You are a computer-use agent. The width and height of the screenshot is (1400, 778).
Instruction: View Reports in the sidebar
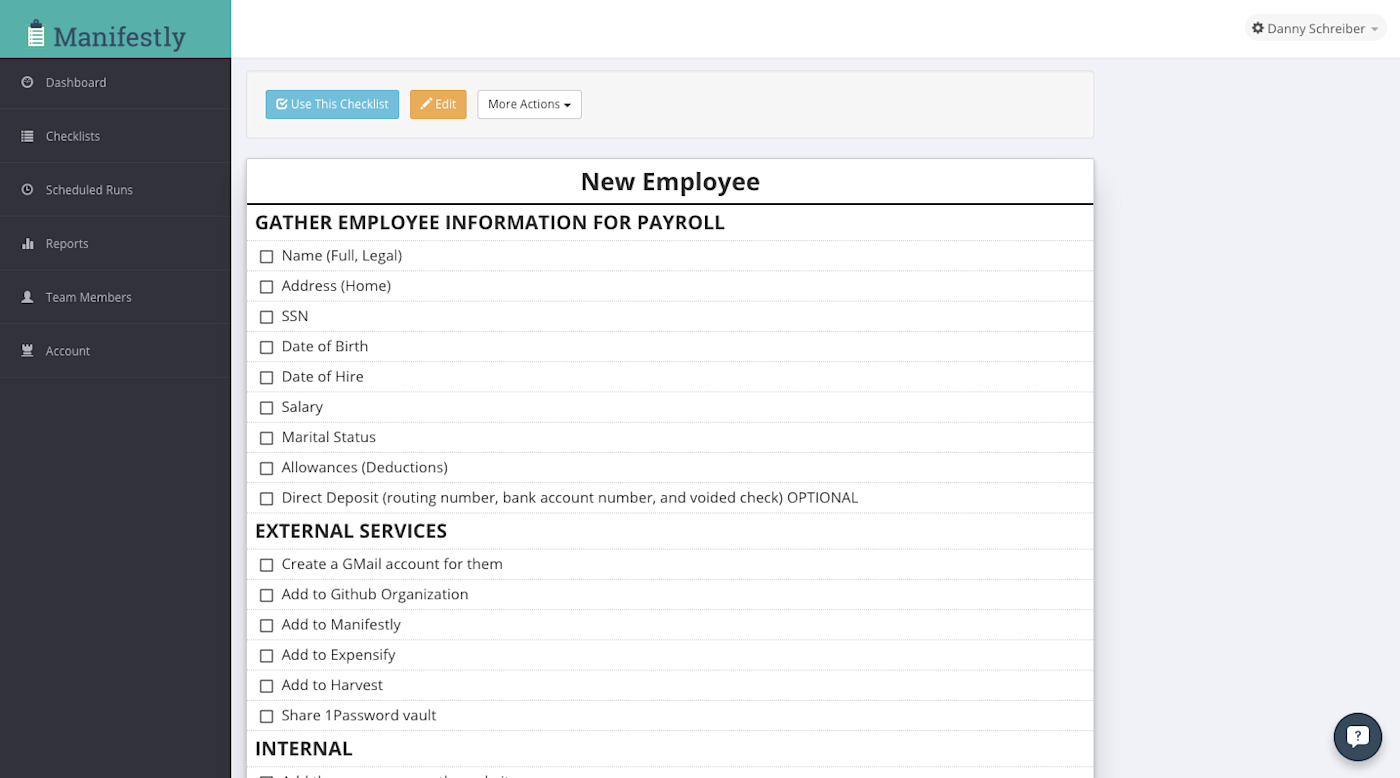pos(115,243)
